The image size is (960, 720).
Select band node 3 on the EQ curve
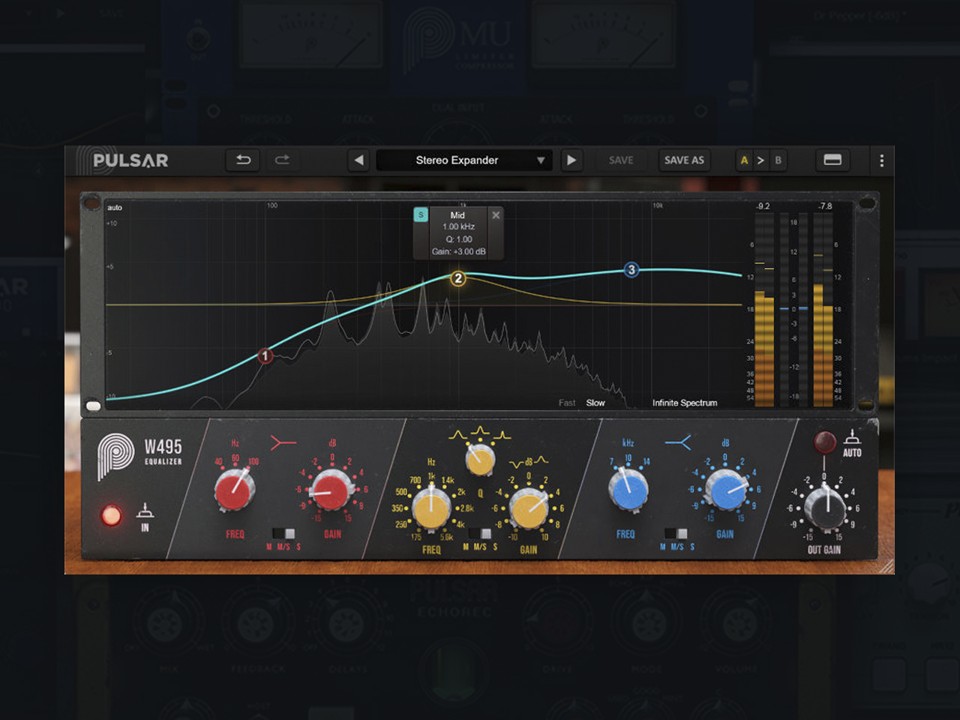pos(631,270)
